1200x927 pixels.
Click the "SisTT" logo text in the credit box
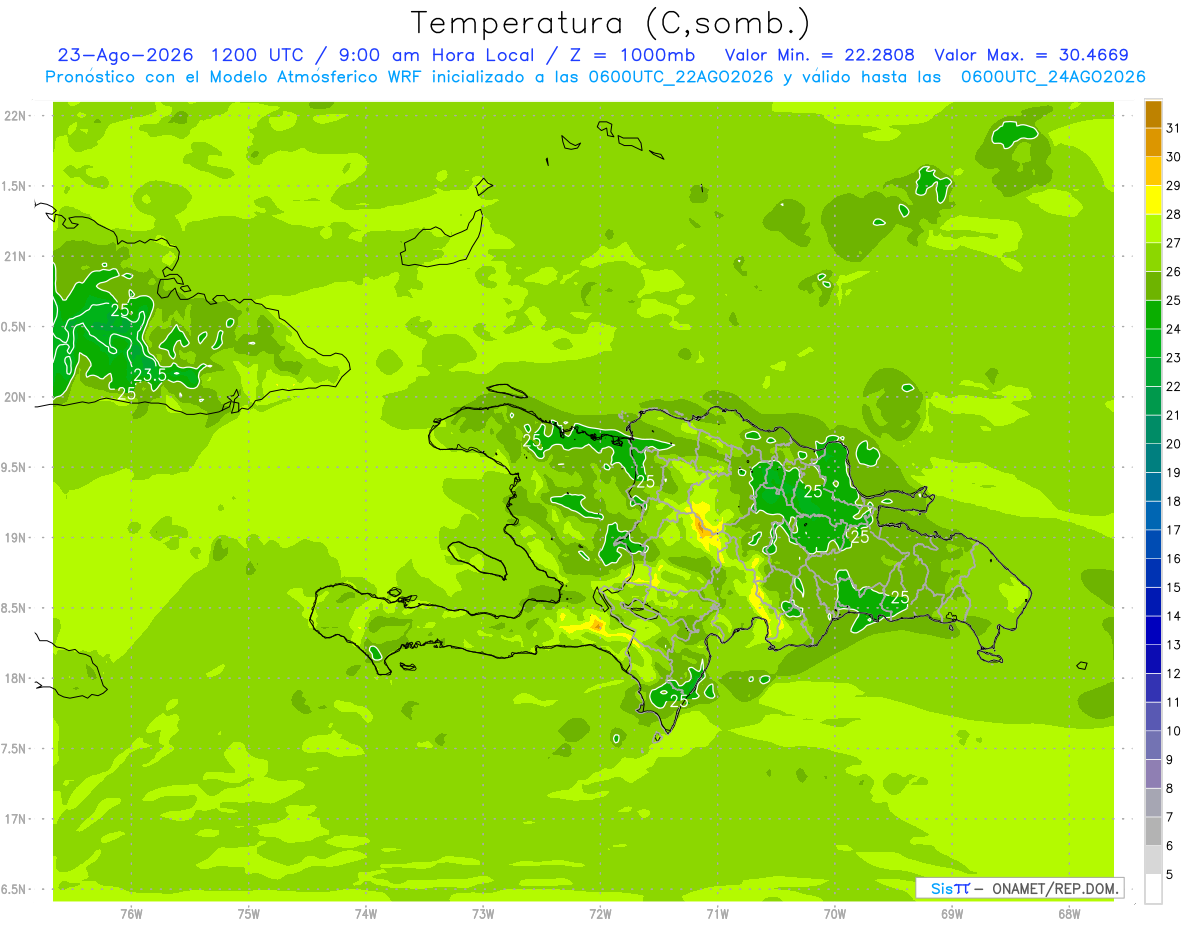[x=950, y=888]
